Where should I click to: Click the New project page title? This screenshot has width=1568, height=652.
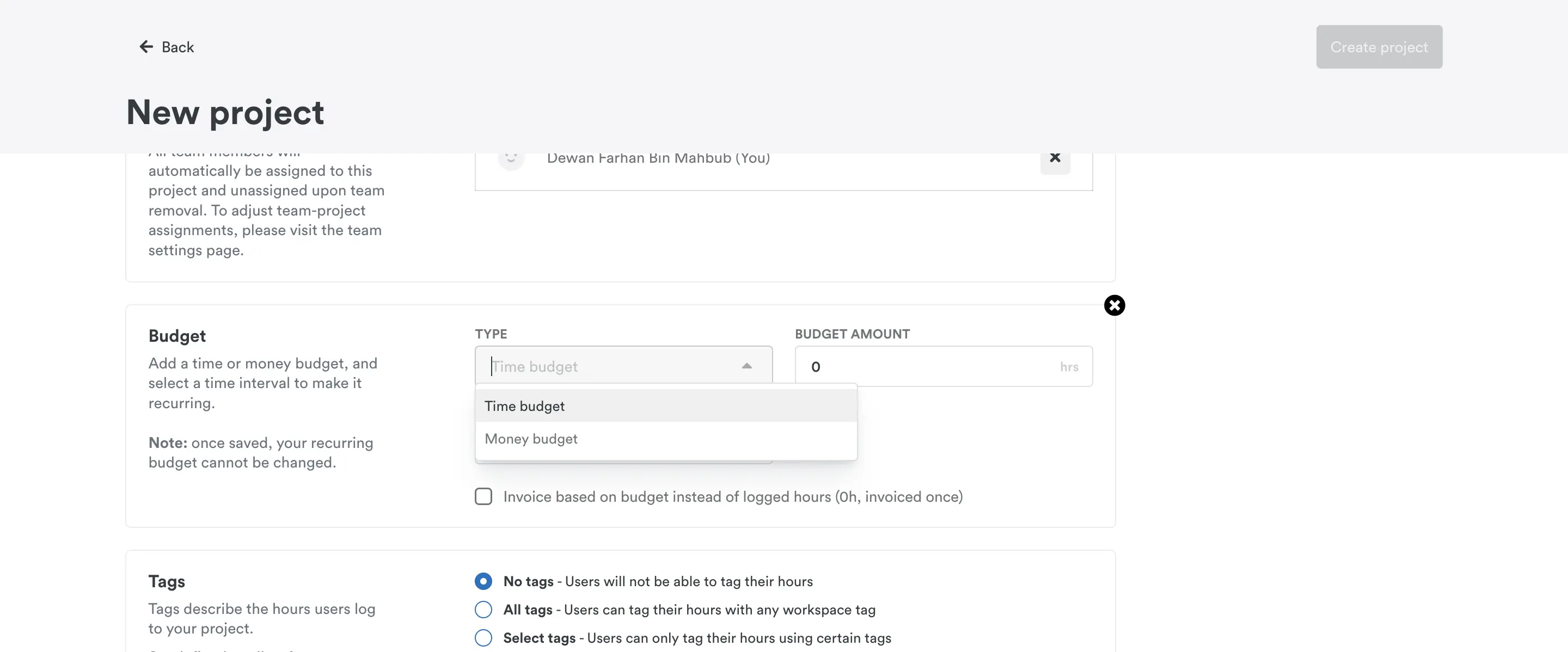(225, 113)
